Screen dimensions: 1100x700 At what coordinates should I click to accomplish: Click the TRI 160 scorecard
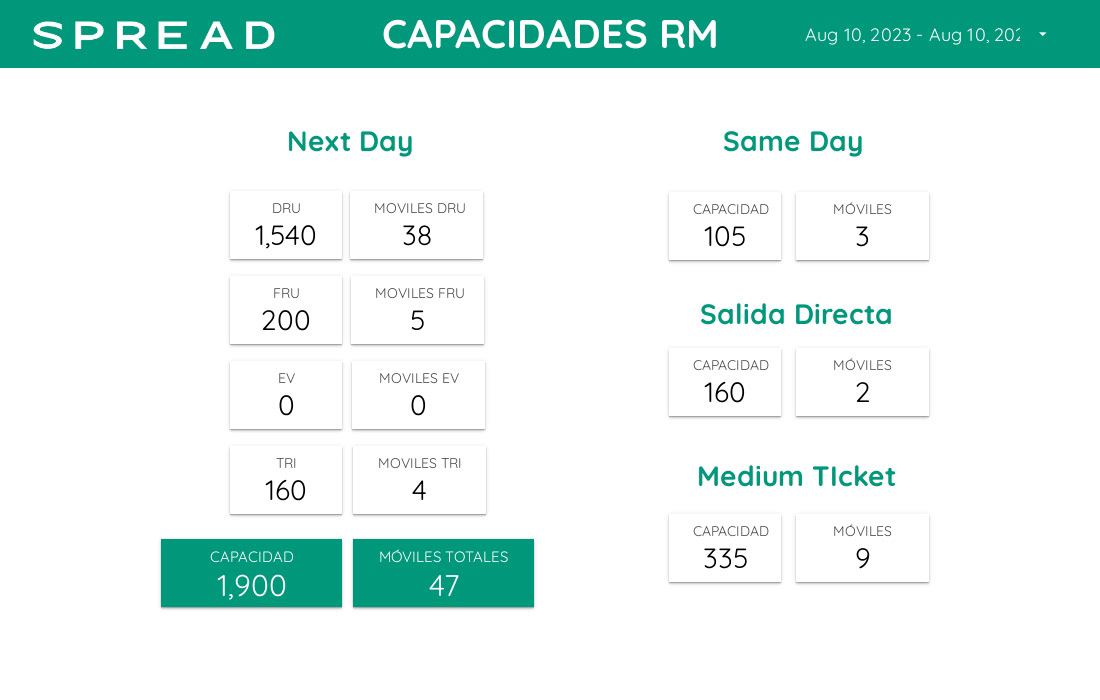286,480
